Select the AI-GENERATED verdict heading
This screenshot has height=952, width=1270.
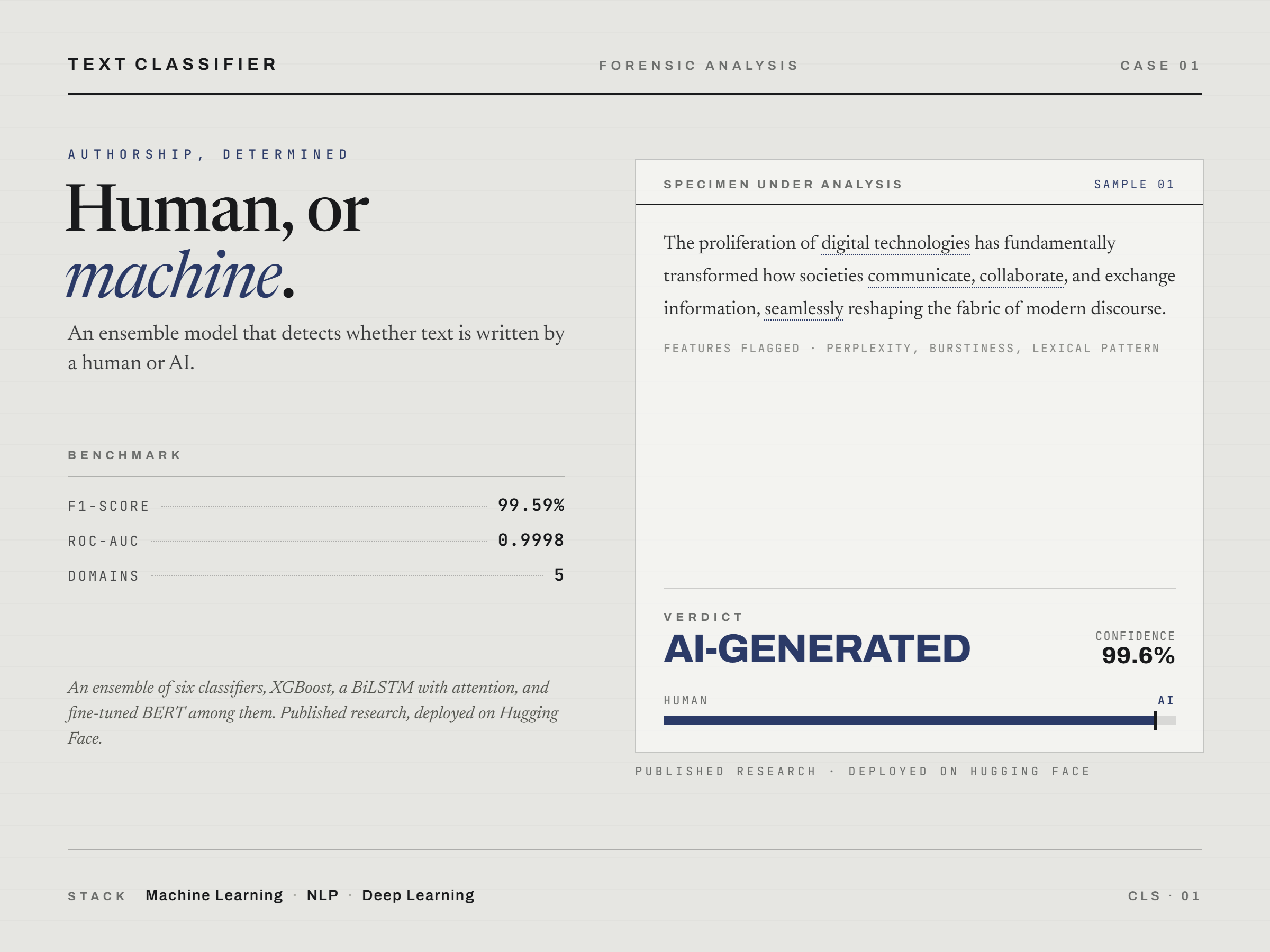click(817, 649)
